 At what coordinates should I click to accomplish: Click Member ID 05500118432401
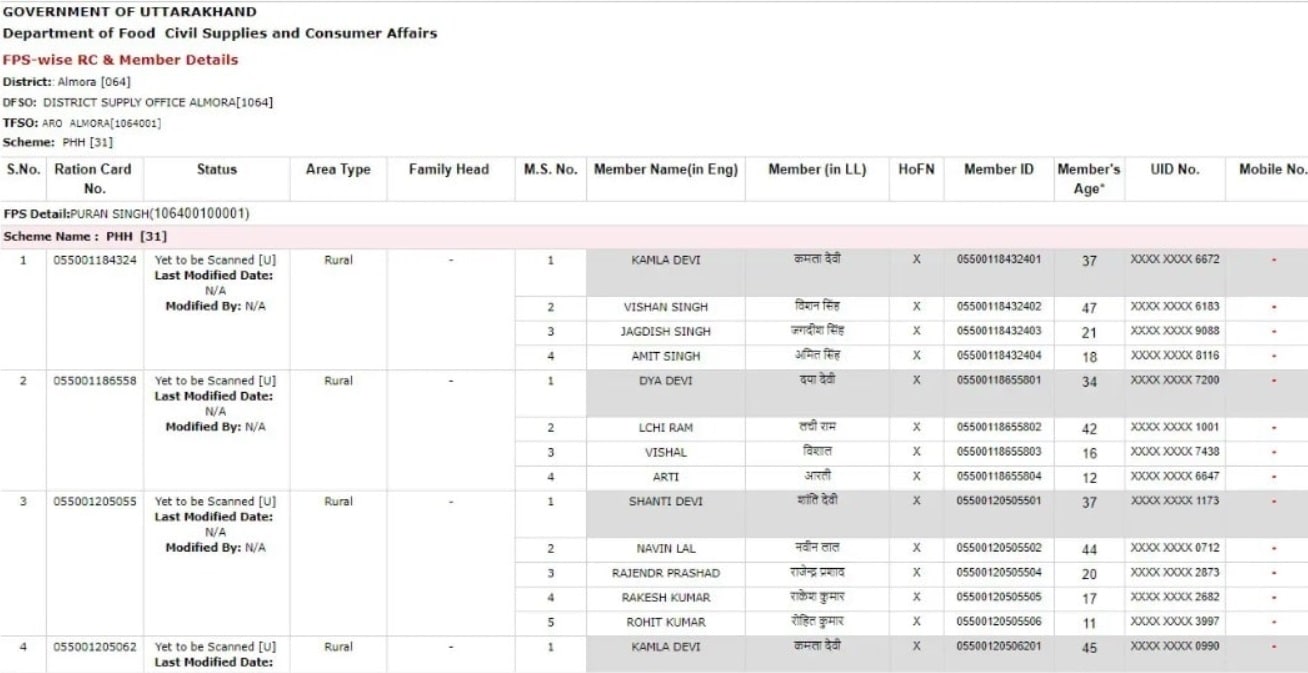[998, 260]
